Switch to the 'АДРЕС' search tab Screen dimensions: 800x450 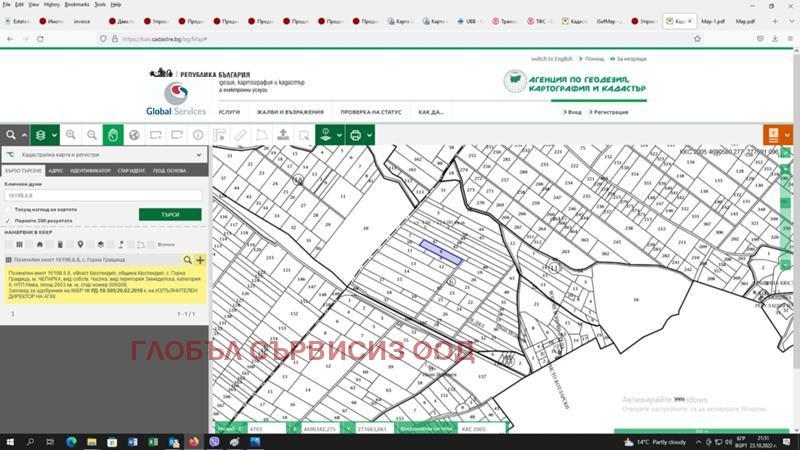(55, 171)
